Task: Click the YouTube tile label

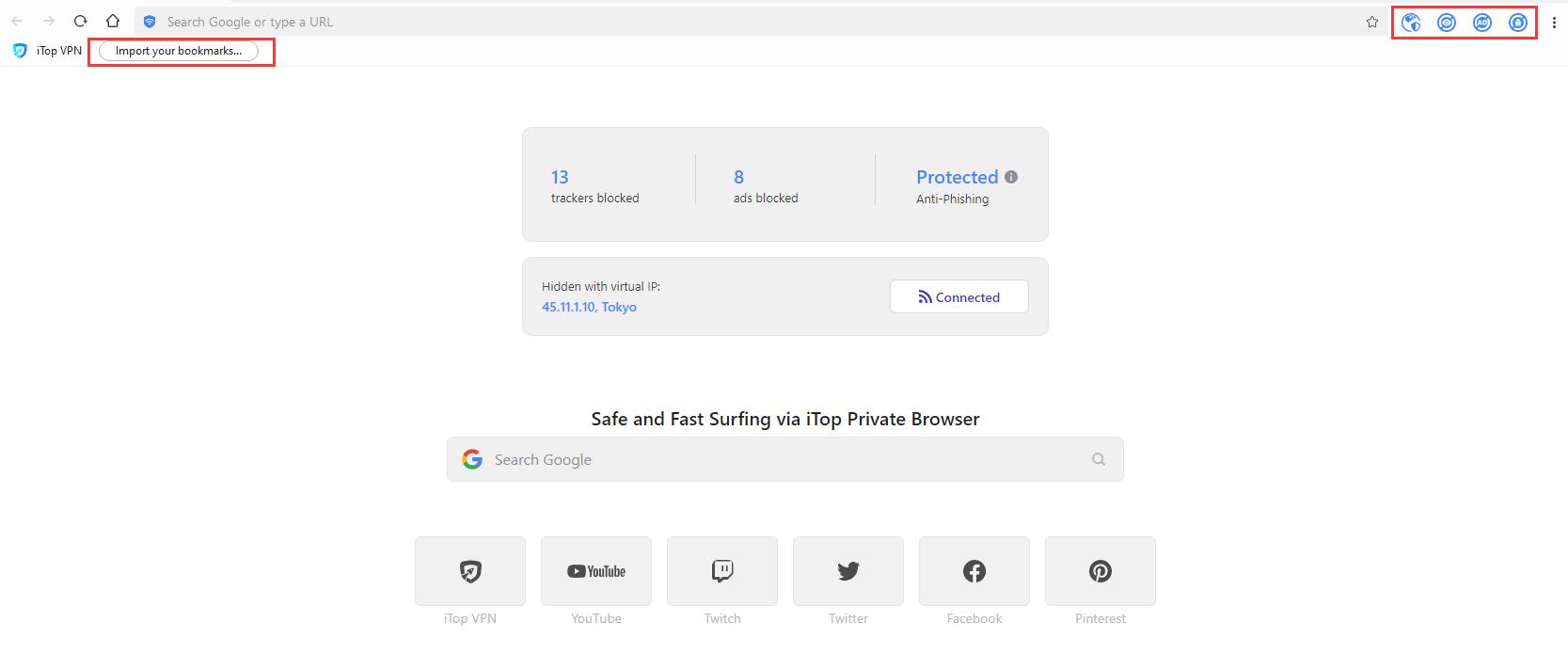Action: tap(596, 618)
